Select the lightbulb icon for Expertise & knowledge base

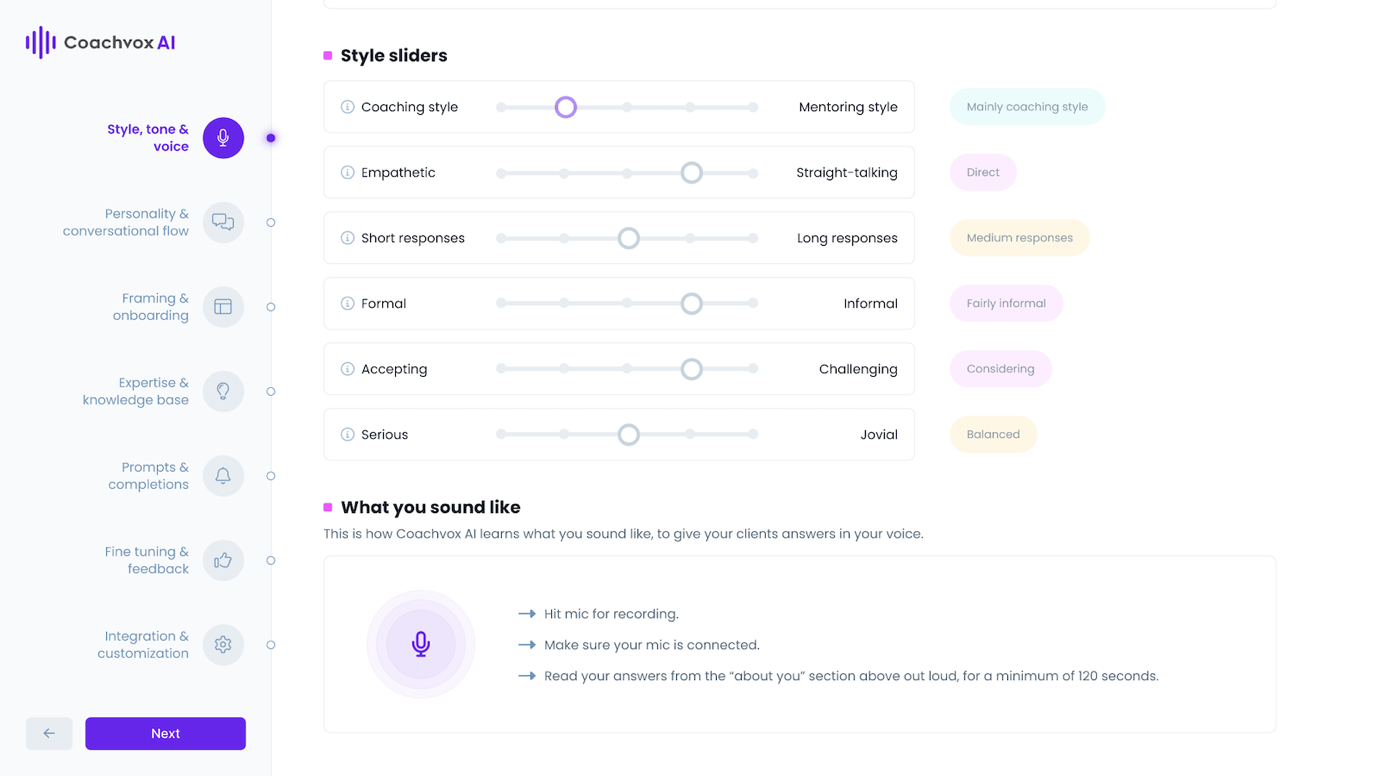click(x=222, y=391)
